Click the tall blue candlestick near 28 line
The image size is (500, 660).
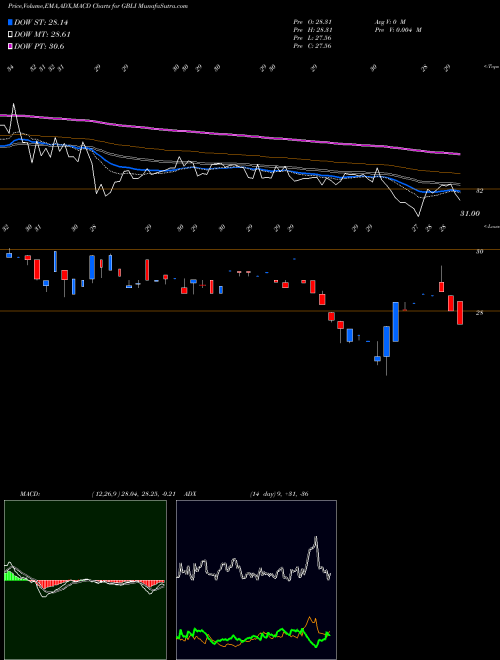click(396, 322)
